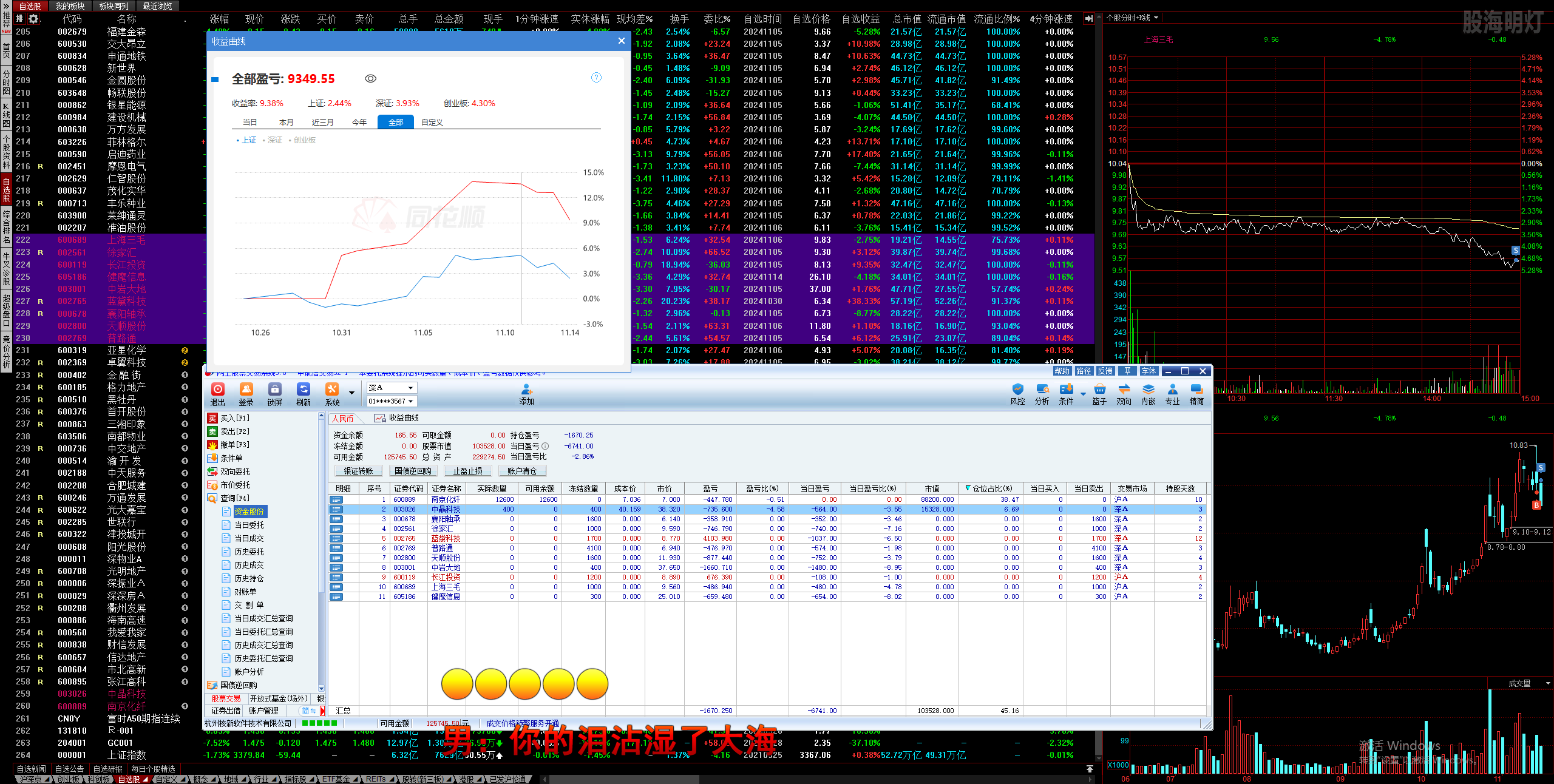Toggle the 上证 series in the profit chart legend
This screenshot has height=784, width=1554.
coord(246,140)
